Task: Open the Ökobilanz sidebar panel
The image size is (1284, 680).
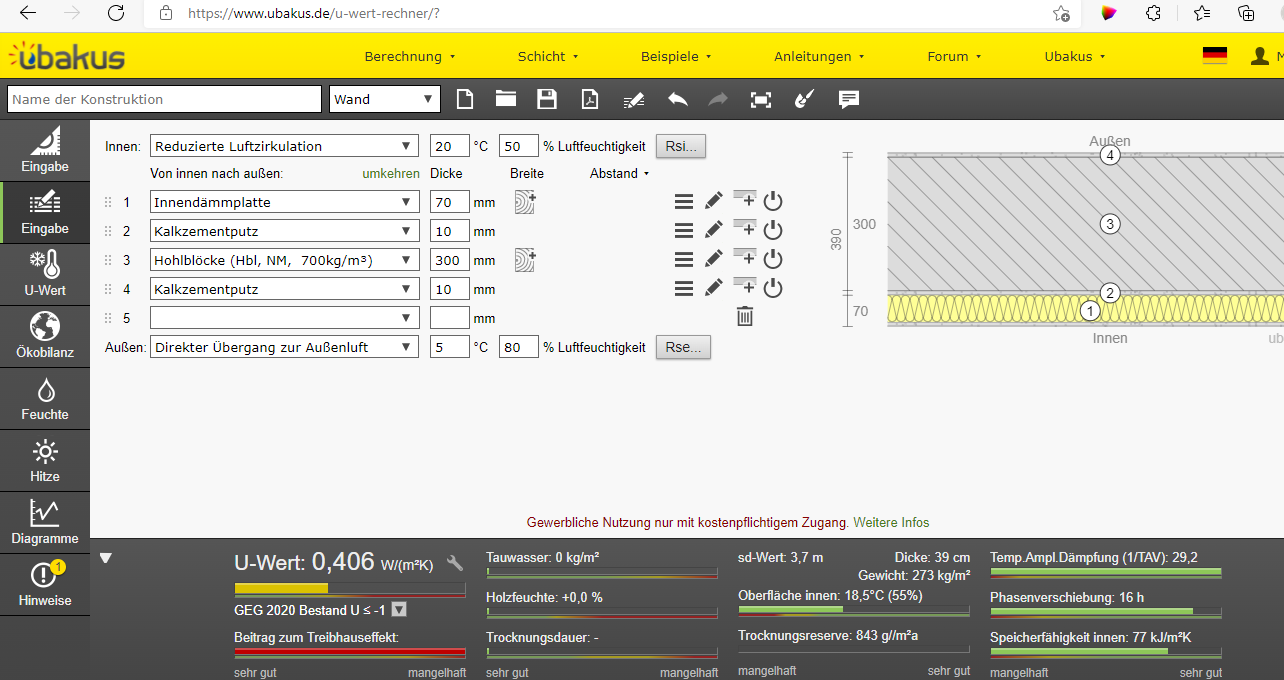Action: pos(45,338)
